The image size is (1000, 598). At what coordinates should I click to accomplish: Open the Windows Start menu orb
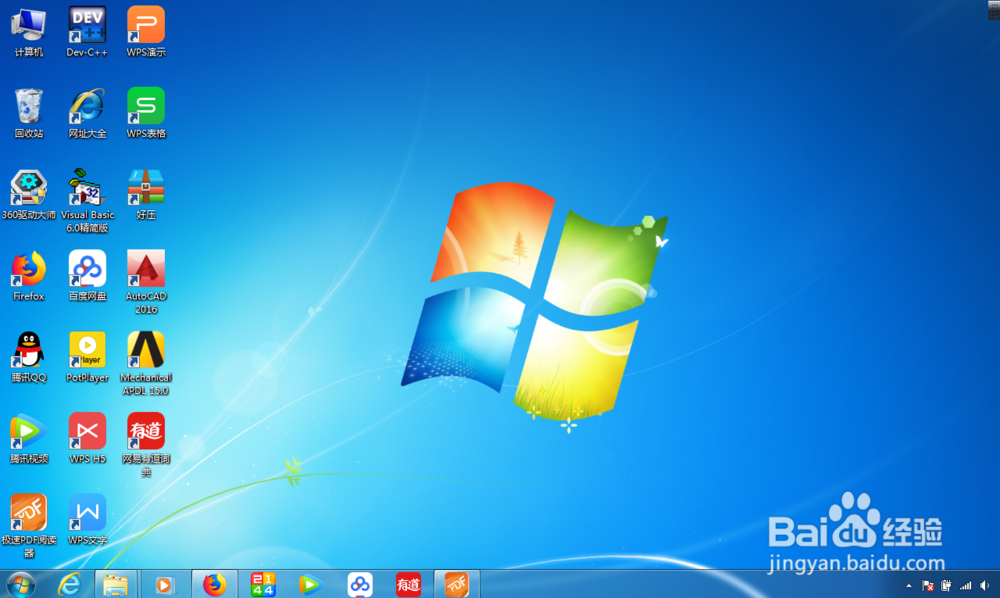click(21, 584)
